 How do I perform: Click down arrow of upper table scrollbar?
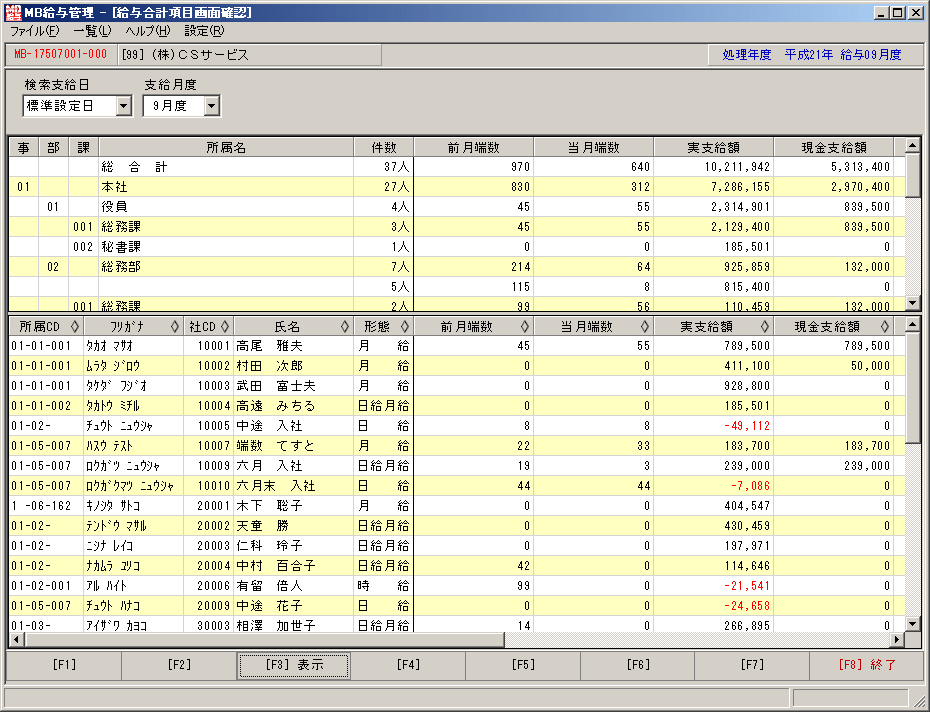point(913,303)
